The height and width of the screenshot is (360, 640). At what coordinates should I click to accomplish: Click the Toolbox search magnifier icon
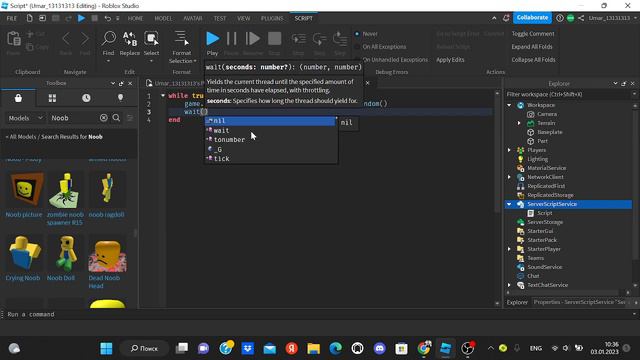116,118
